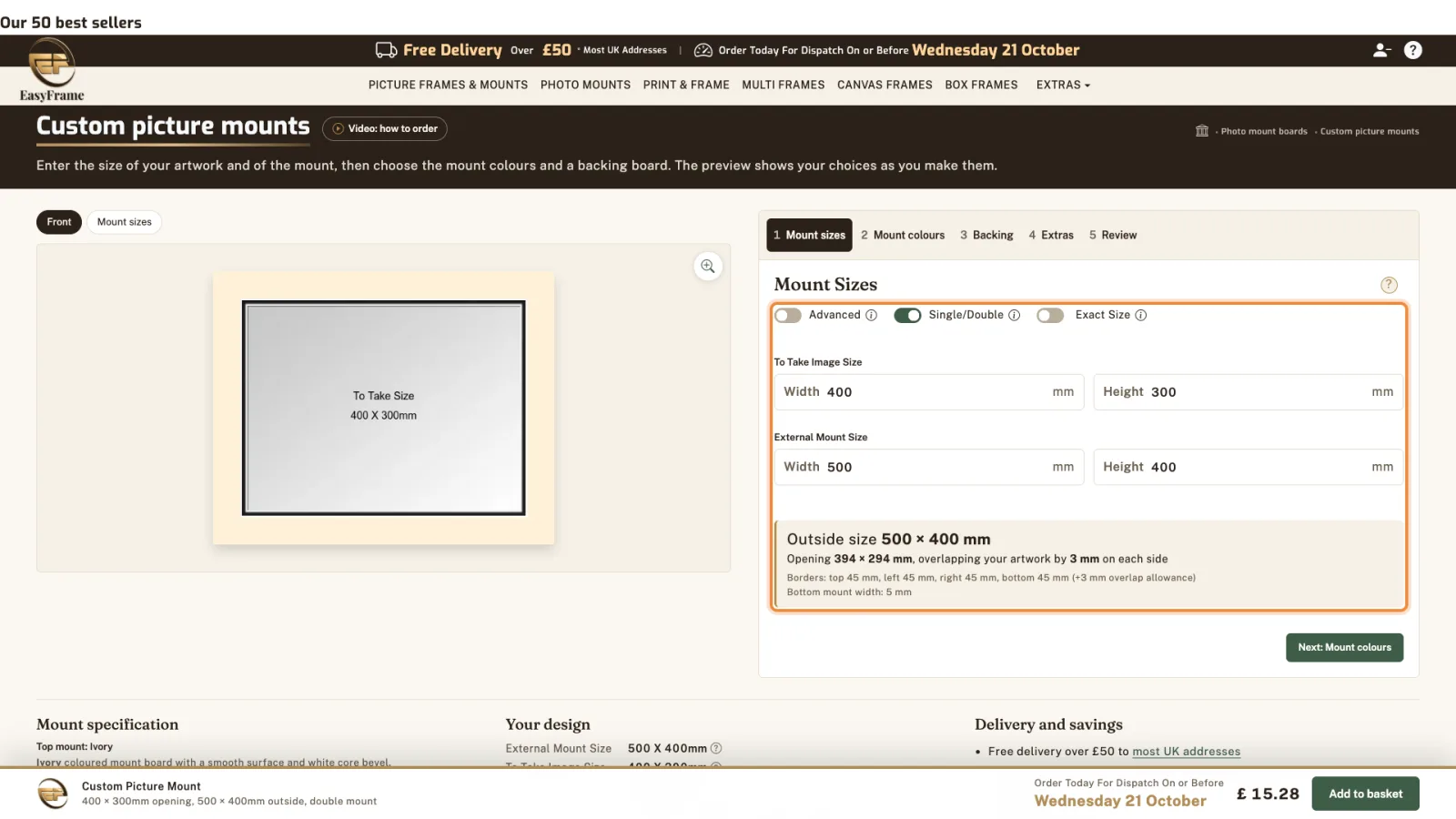
Task: Switch to Mount colours step tab
Action: (903, 235)
